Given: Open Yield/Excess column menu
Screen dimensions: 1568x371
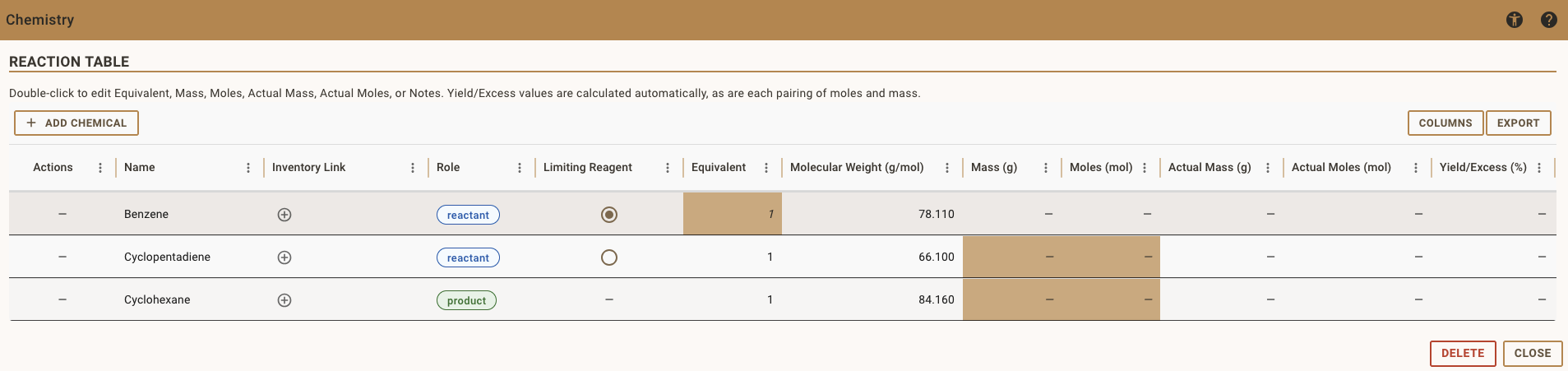Looking at the screenshot, I should pyautogui.click(x=1539, y=168).
